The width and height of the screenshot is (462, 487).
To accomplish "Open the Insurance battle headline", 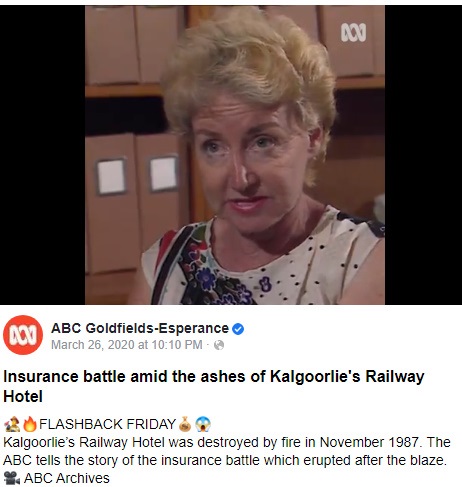I will (214, 386).
